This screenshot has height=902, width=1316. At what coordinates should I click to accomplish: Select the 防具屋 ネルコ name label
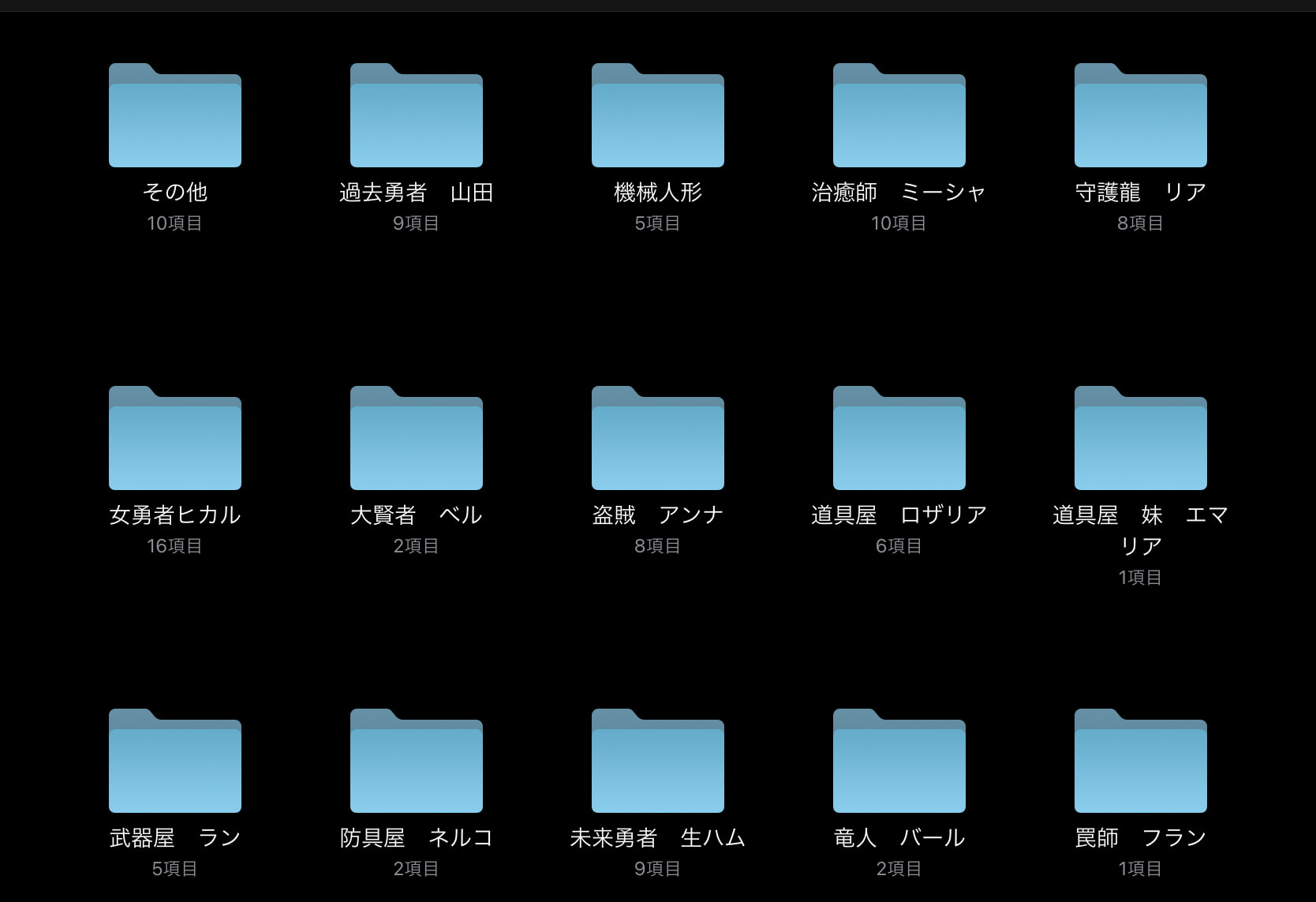pos(417,837)
